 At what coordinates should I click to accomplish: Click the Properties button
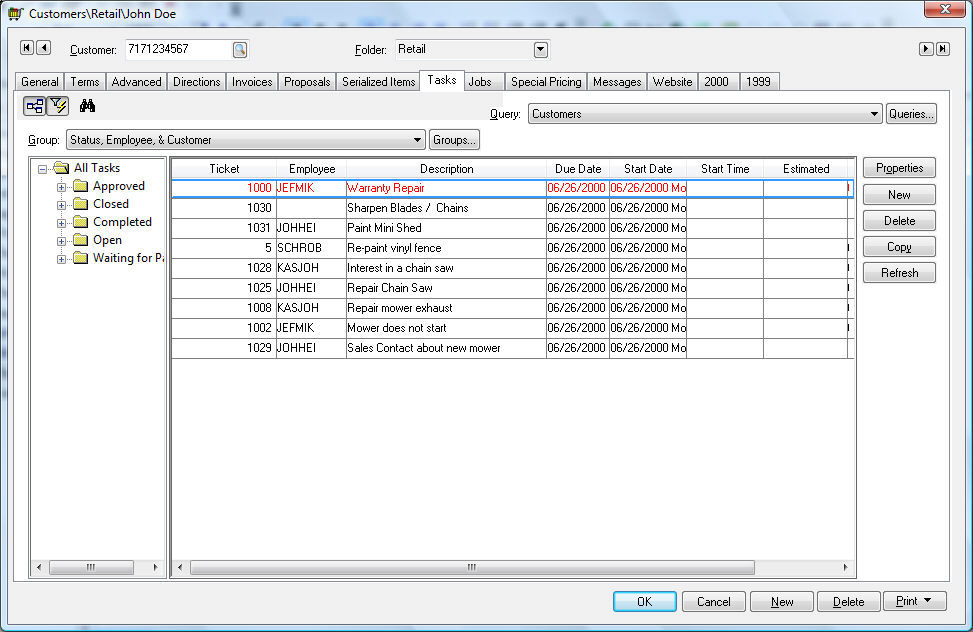point(899,168)
